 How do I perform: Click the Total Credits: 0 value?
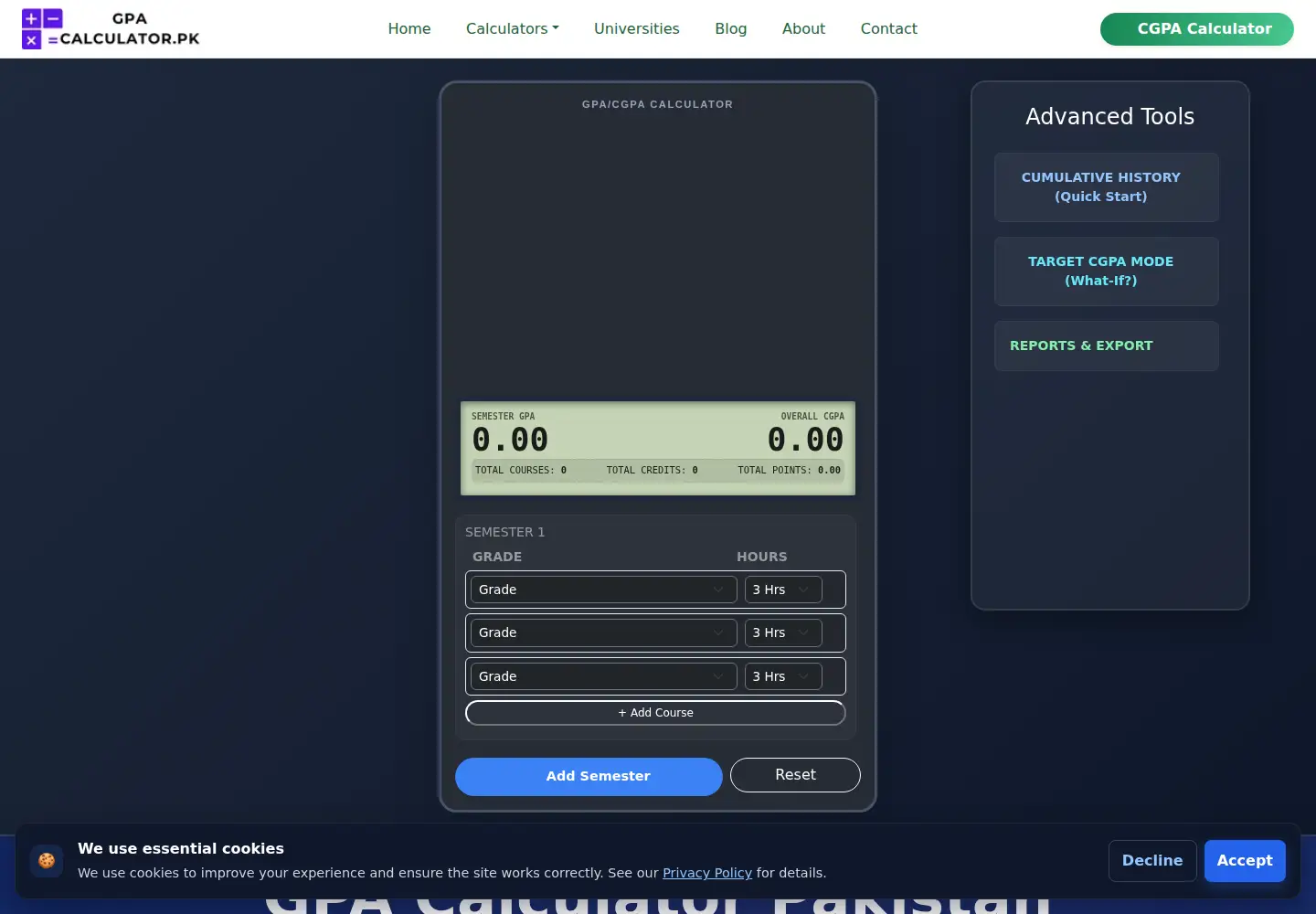point(653,471)
